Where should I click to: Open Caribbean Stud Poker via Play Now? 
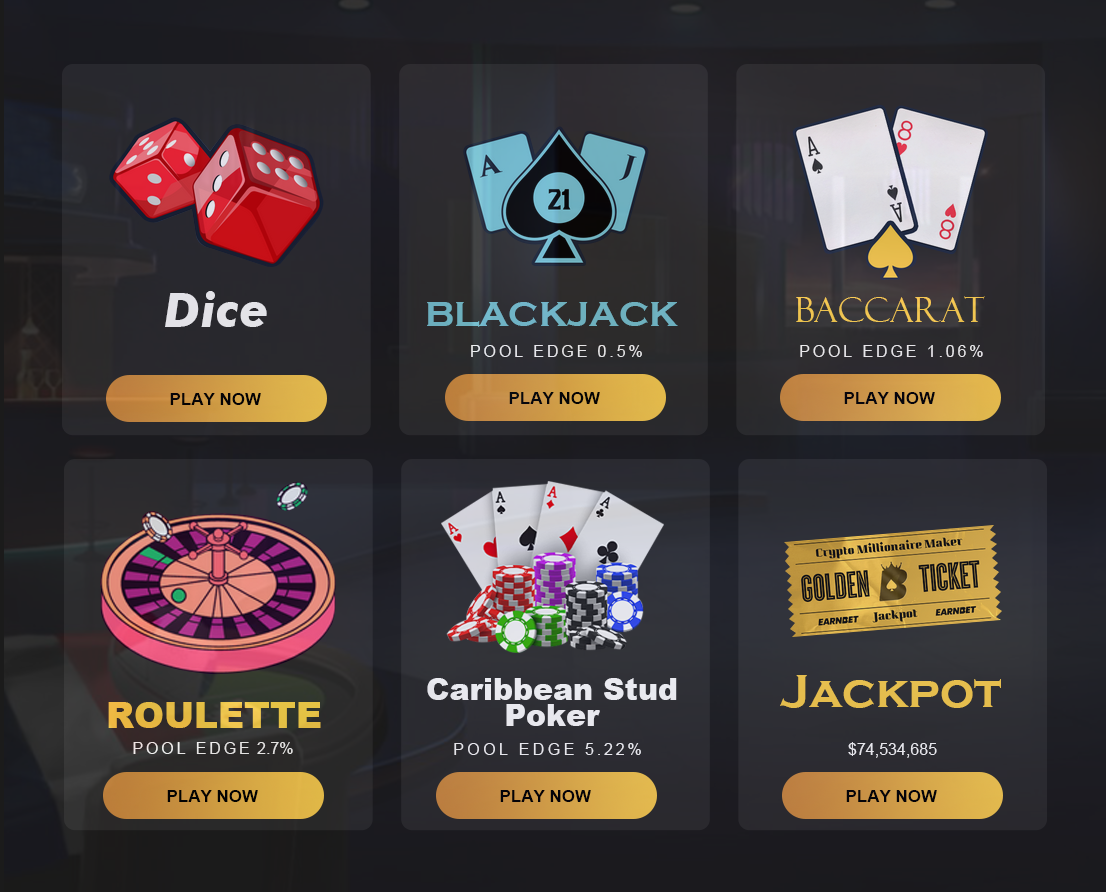click(546, 795)
